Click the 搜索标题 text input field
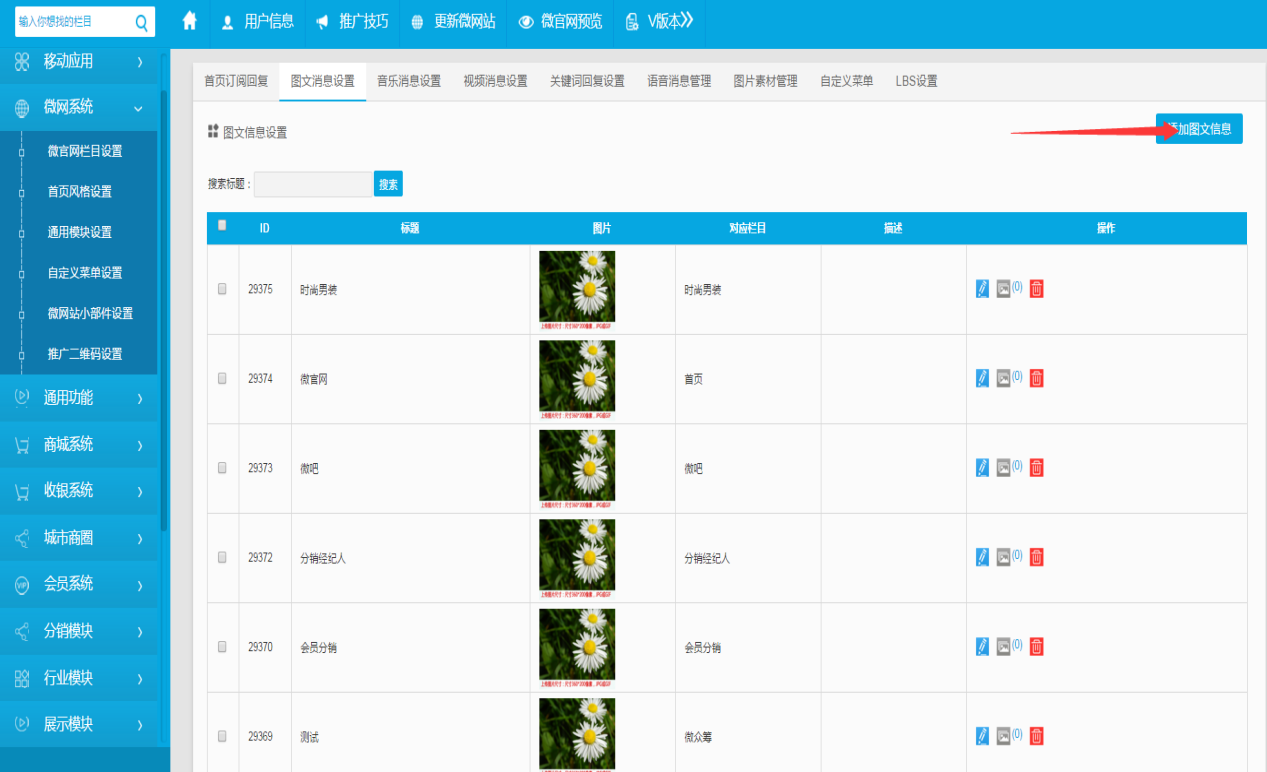The width and height of the screenshot is (1267, 772). [x=313, y=184]
